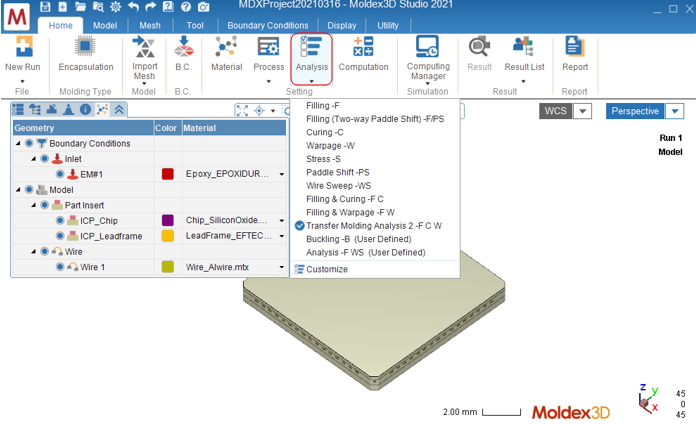The height and width of the screenshot is (424, 696).
Task: Undo the last action
Action: (x=133, y=6)
